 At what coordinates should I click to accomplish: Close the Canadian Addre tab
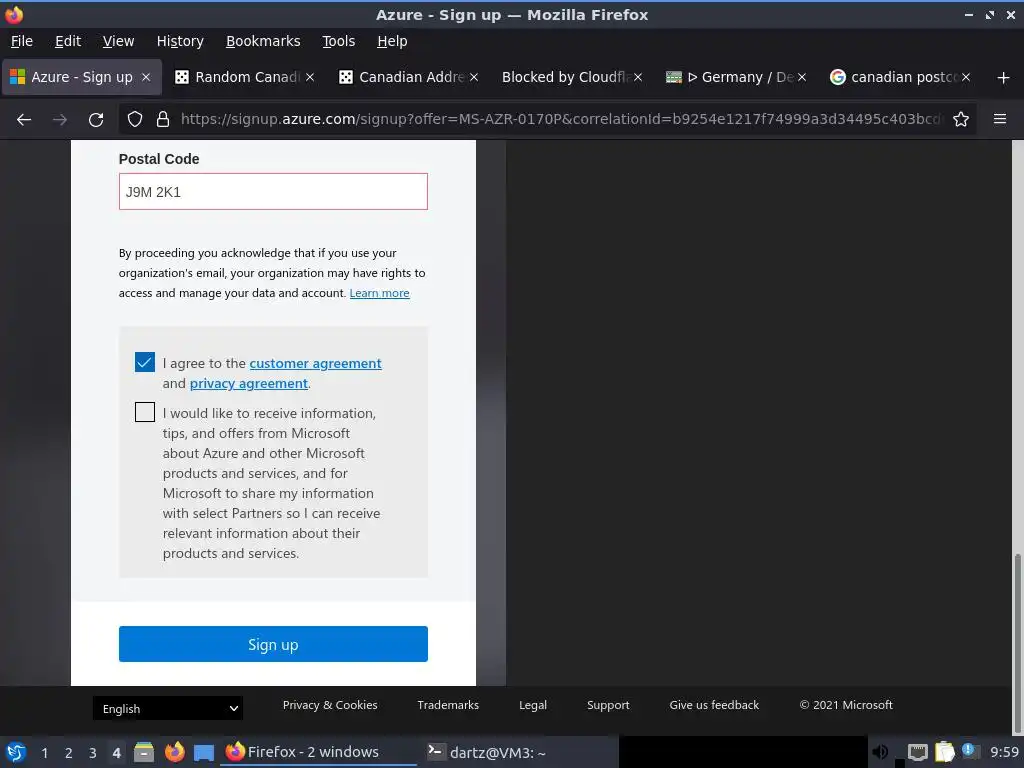(474, 77)
